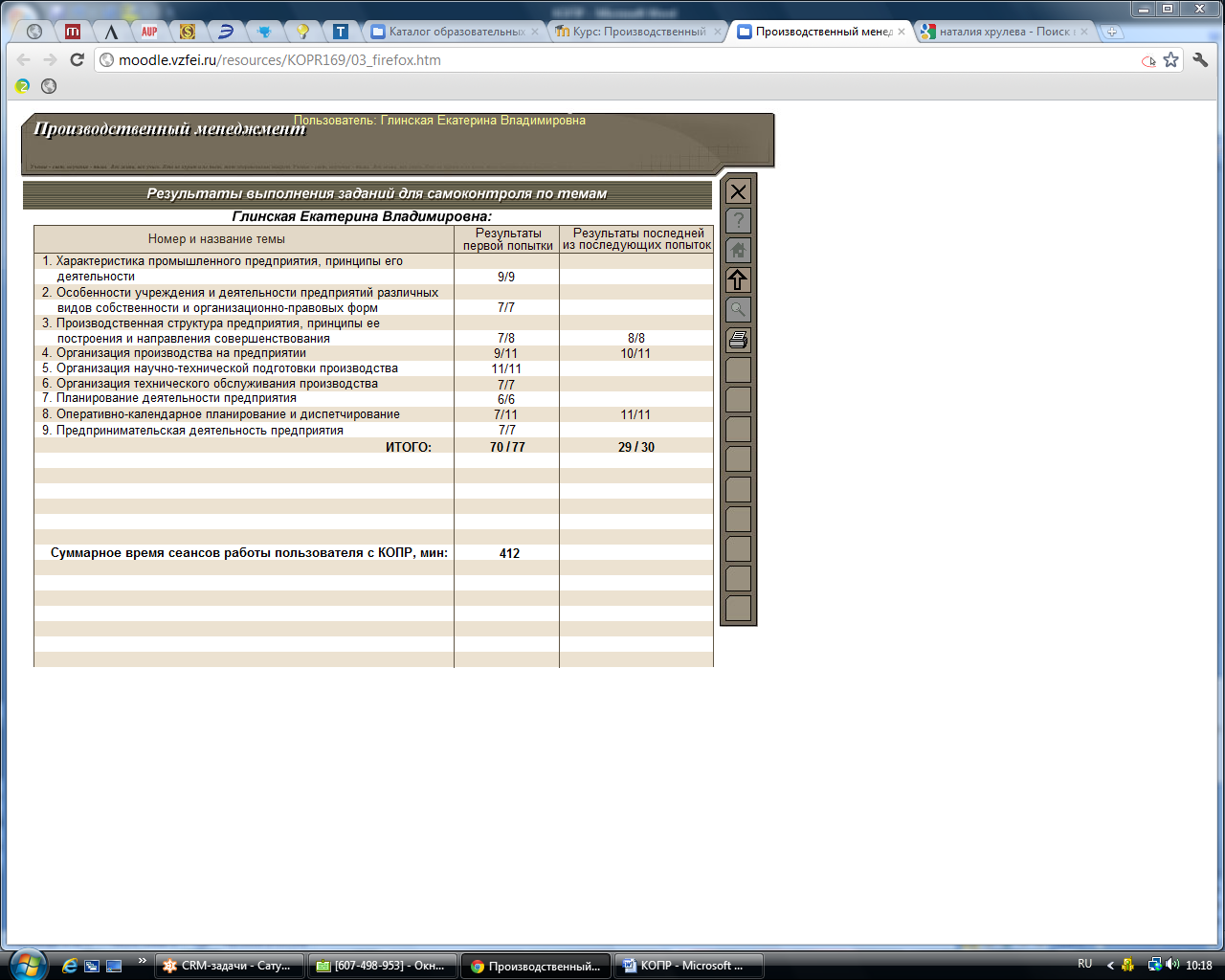Switch to 'CRM-задачи' taskbar window
1225x980 pixels.
tap(230, 966)
